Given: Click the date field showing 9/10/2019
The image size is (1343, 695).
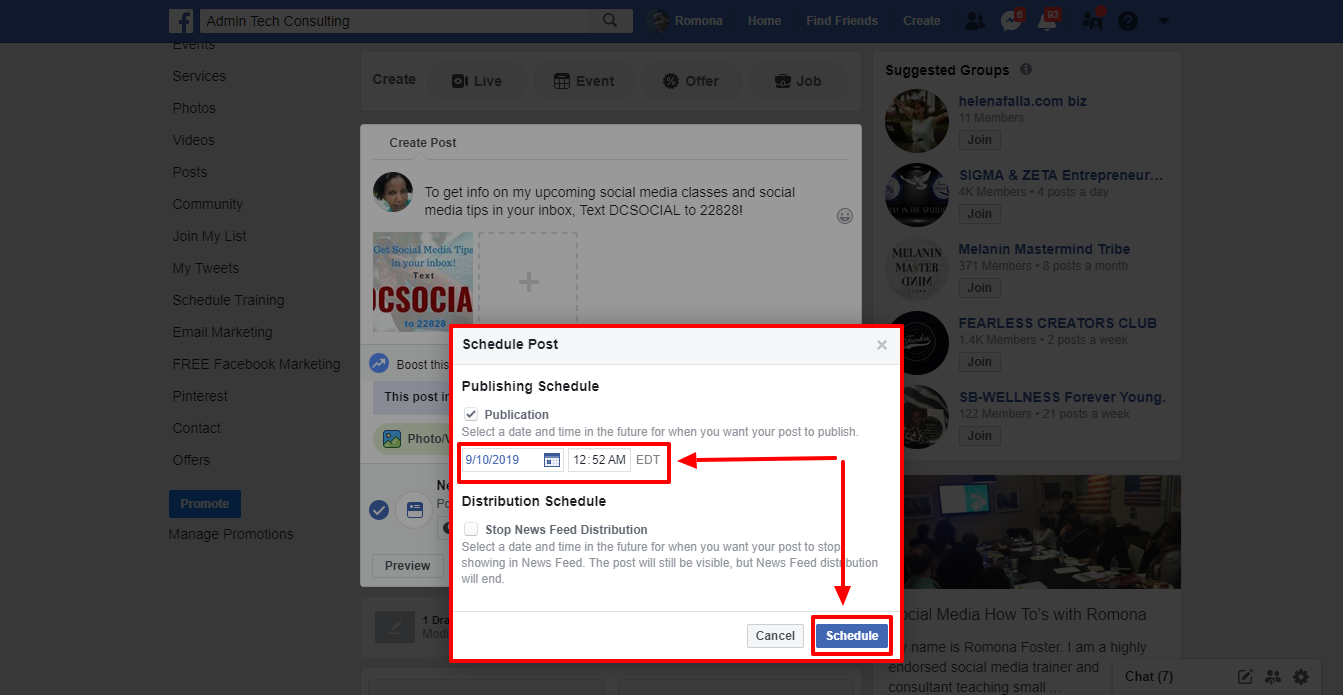Looking at the screenshot, I should click(x=512, y=460).
